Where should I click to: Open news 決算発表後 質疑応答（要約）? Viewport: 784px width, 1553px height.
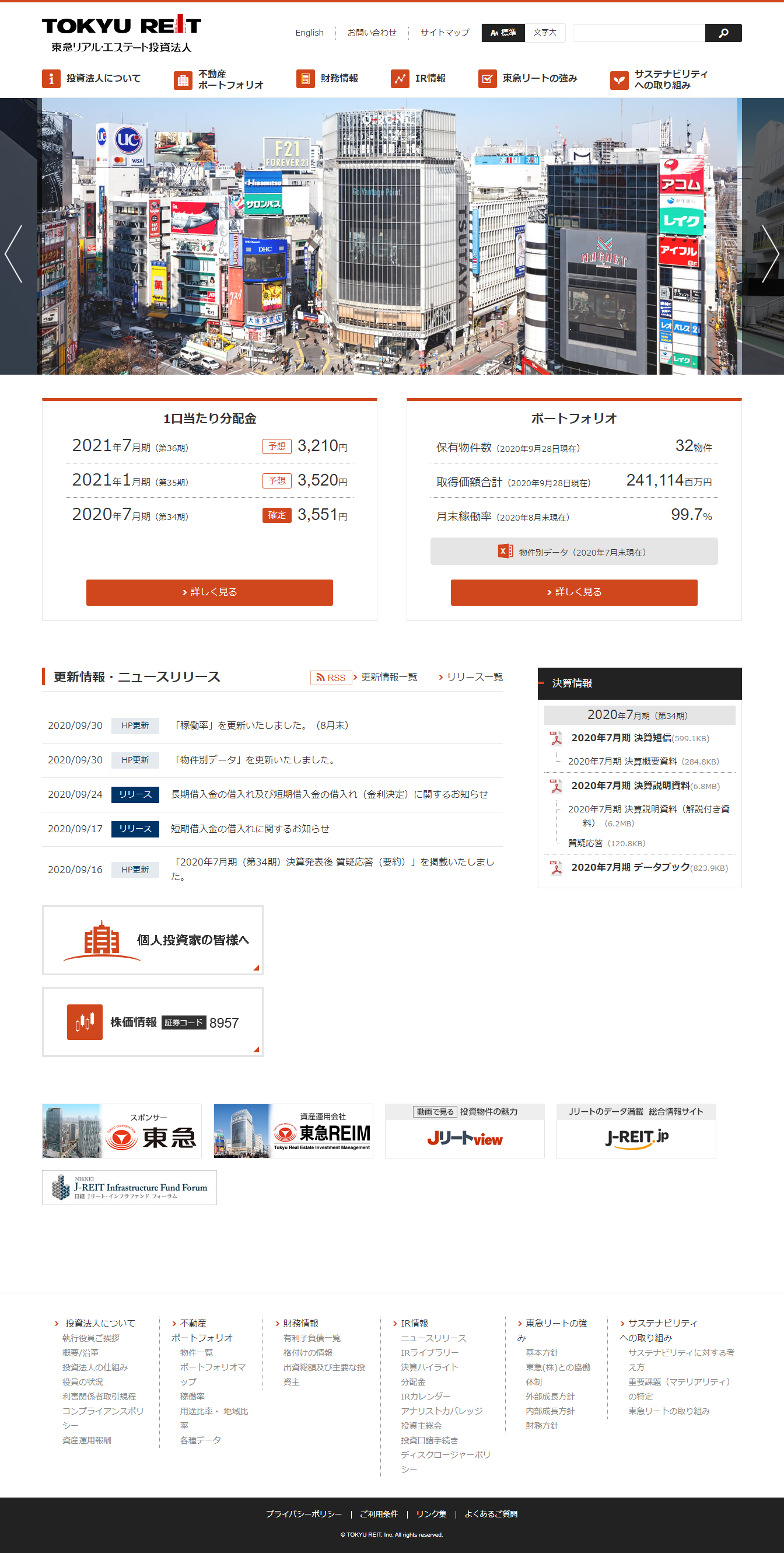(333, 870)
